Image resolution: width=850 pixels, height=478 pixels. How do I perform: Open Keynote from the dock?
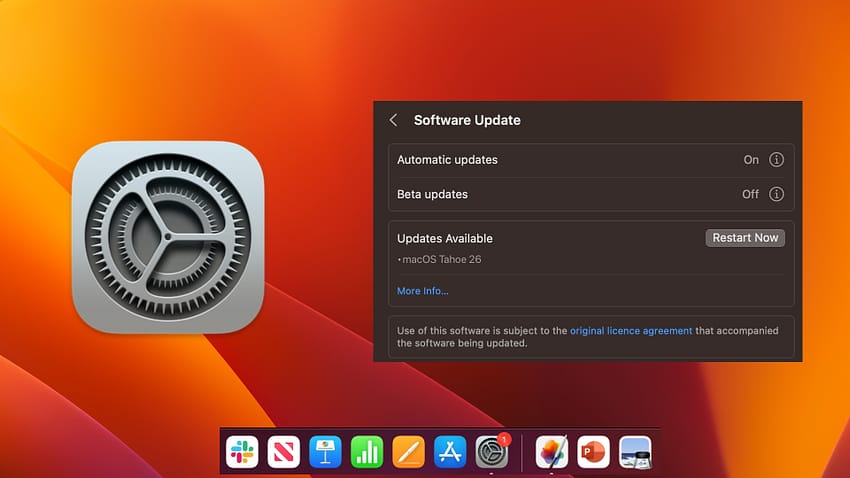325,451
